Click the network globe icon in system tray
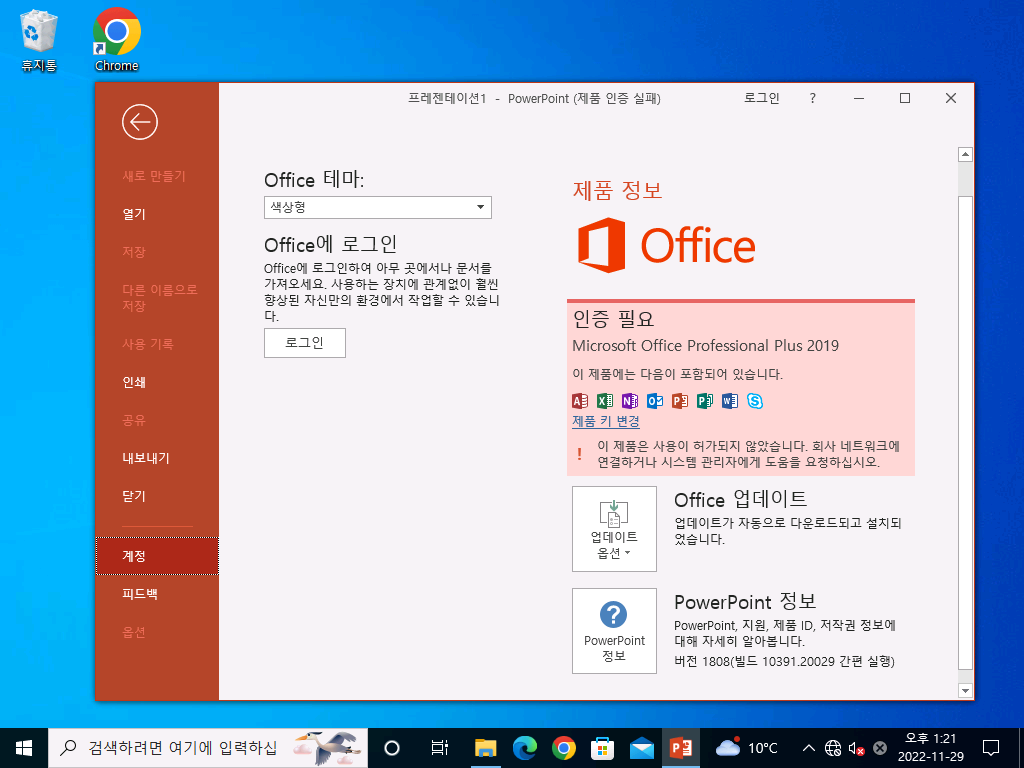This screenshot has height=768, width=1024. click(x=833, y=748)
